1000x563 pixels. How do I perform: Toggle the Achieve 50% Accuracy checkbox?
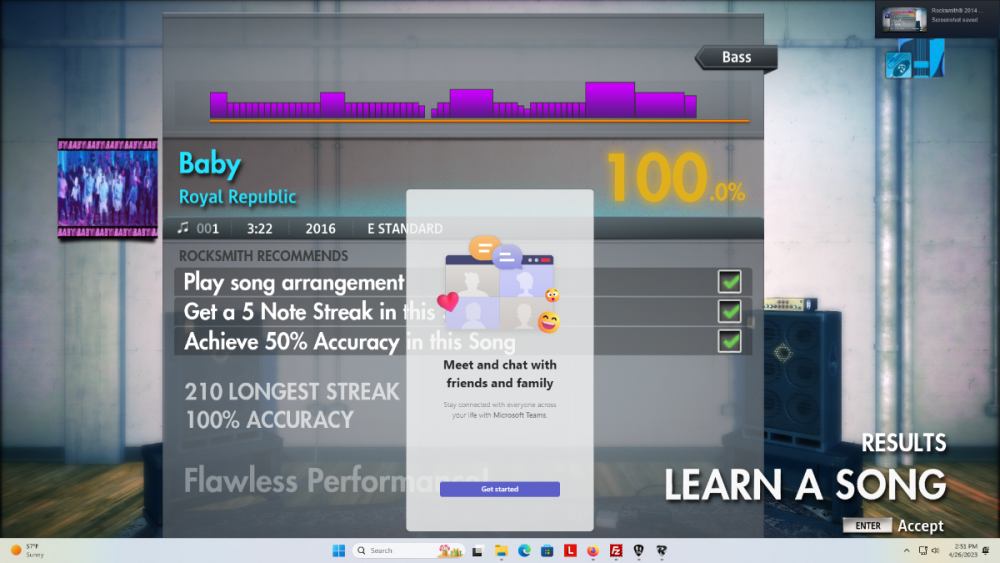[730, 341]
